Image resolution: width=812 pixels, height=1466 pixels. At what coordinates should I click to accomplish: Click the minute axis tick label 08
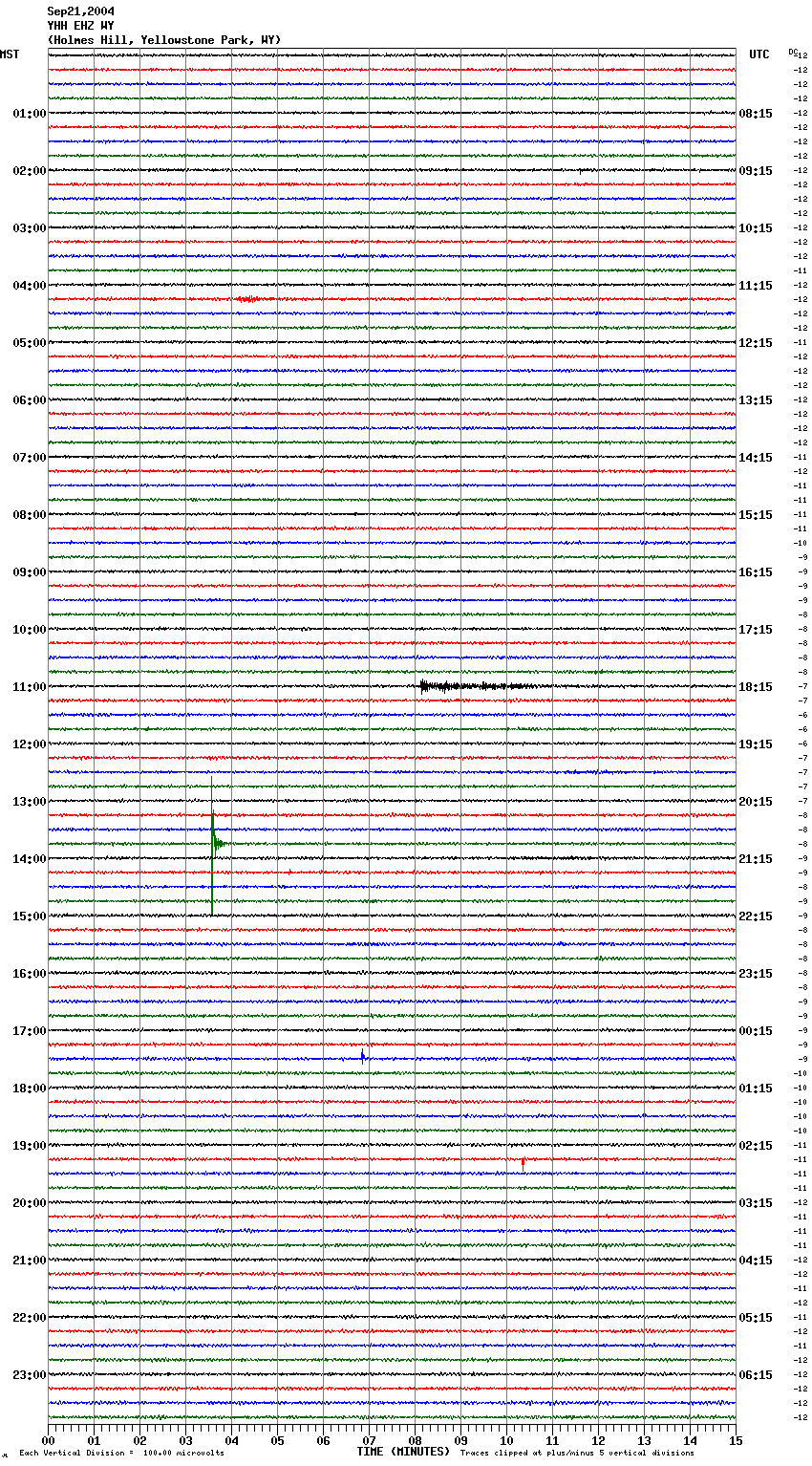pos(415,1440)
